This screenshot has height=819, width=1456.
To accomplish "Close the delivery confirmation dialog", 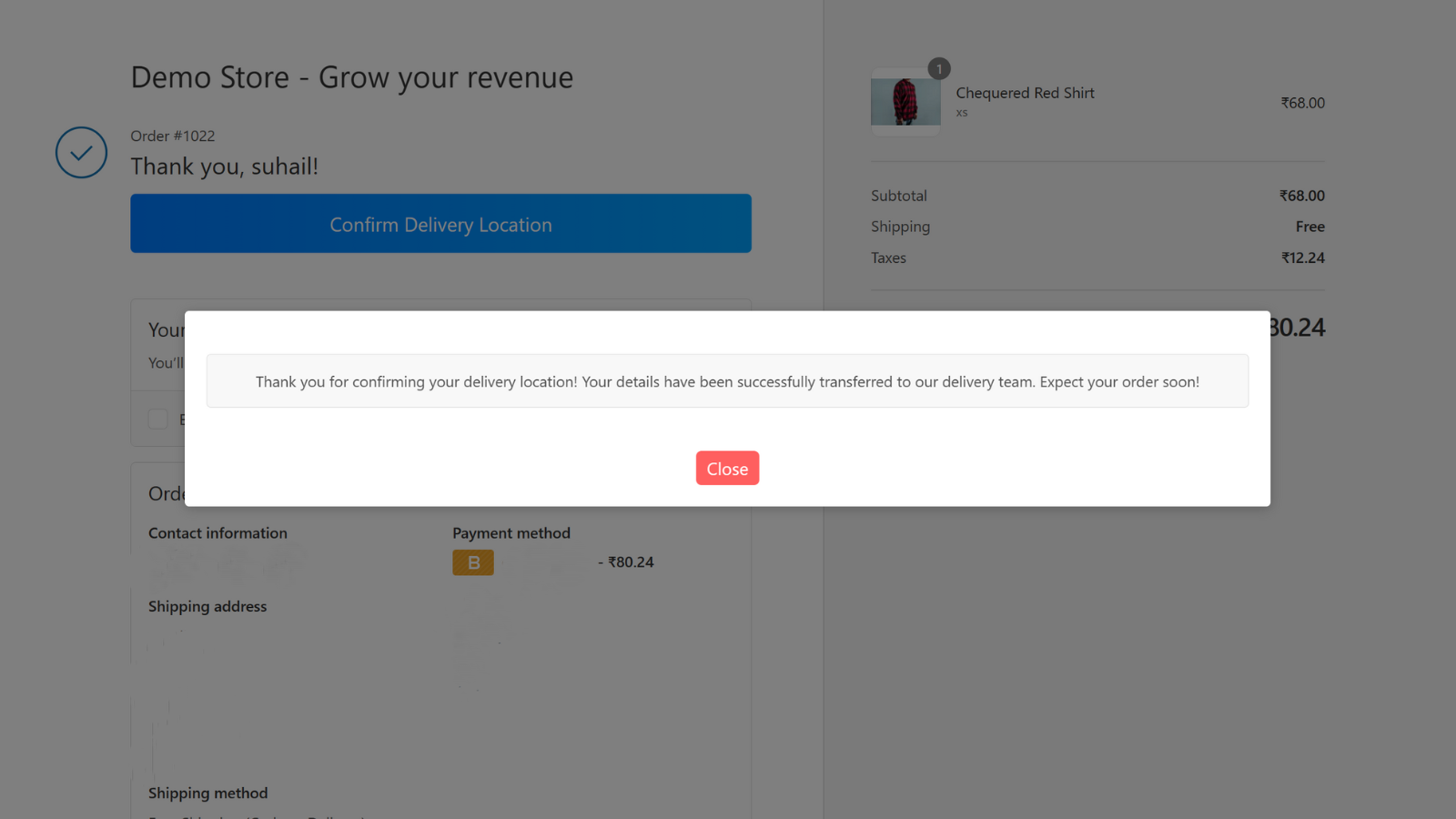I will [x=727, y=468].
